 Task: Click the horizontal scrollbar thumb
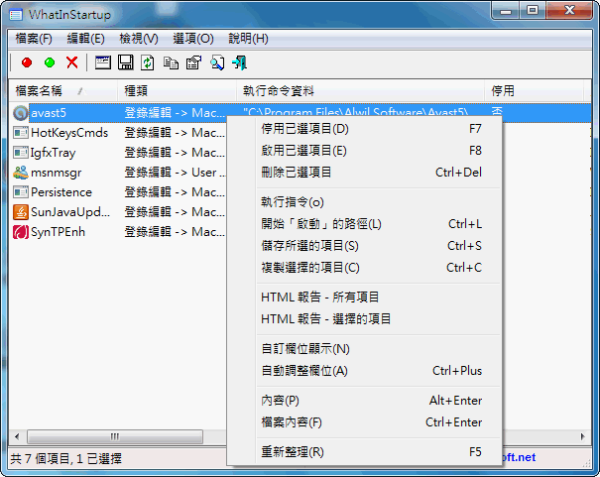click(x=115, y=436)
